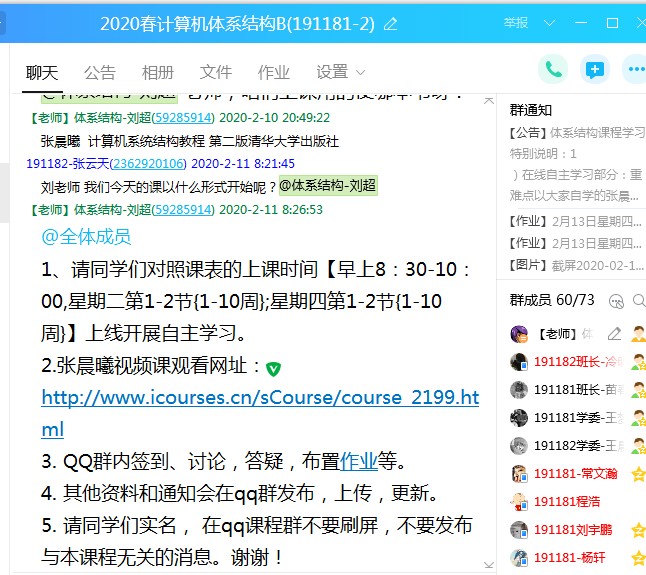Click the @体系结构-刘超 mention tag
Viewport: 646px width, 575px height.
click(x=328, y=186)
